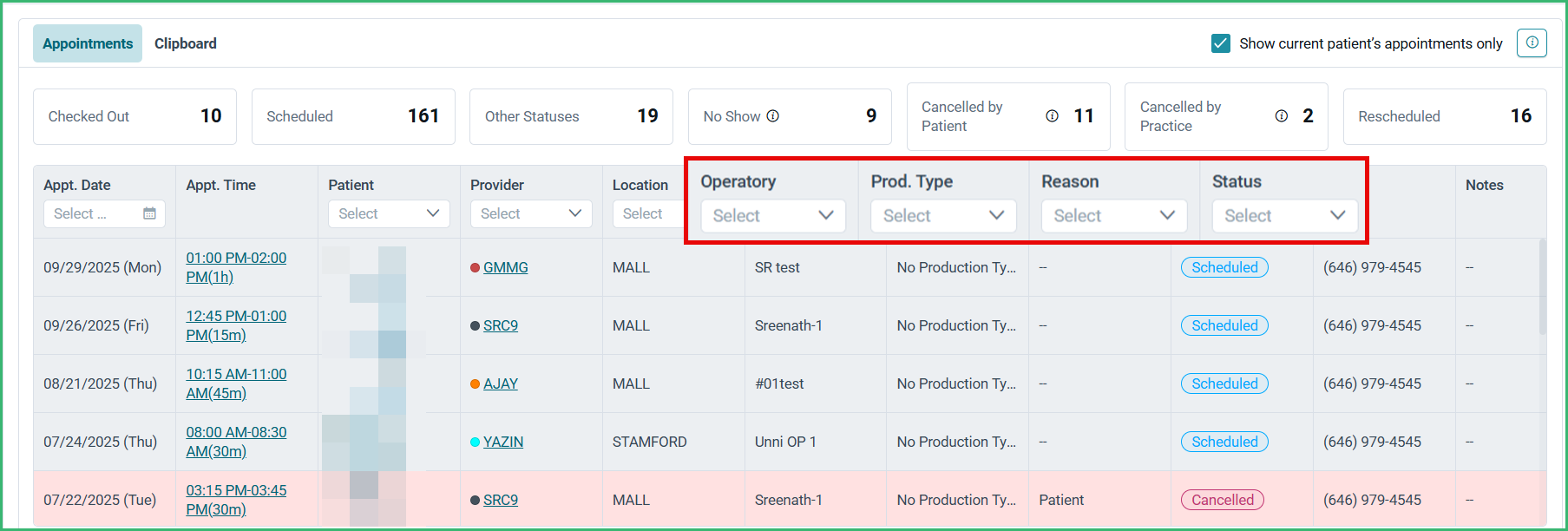Select the Appointments tab
Image resolution: width=1568 pixels, height=531 pixels.
click(x=88, y=43)
